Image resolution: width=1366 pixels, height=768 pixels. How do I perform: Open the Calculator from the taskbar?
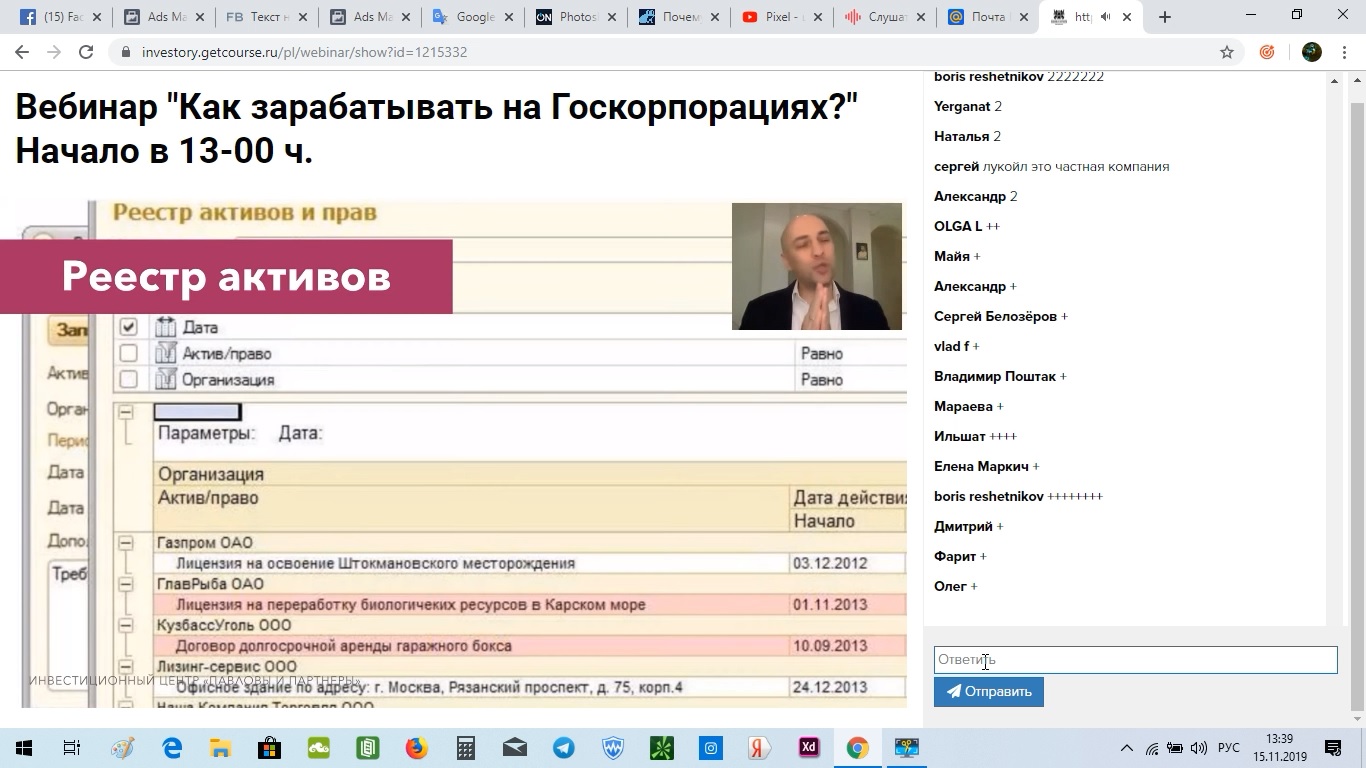click(465, 747)
